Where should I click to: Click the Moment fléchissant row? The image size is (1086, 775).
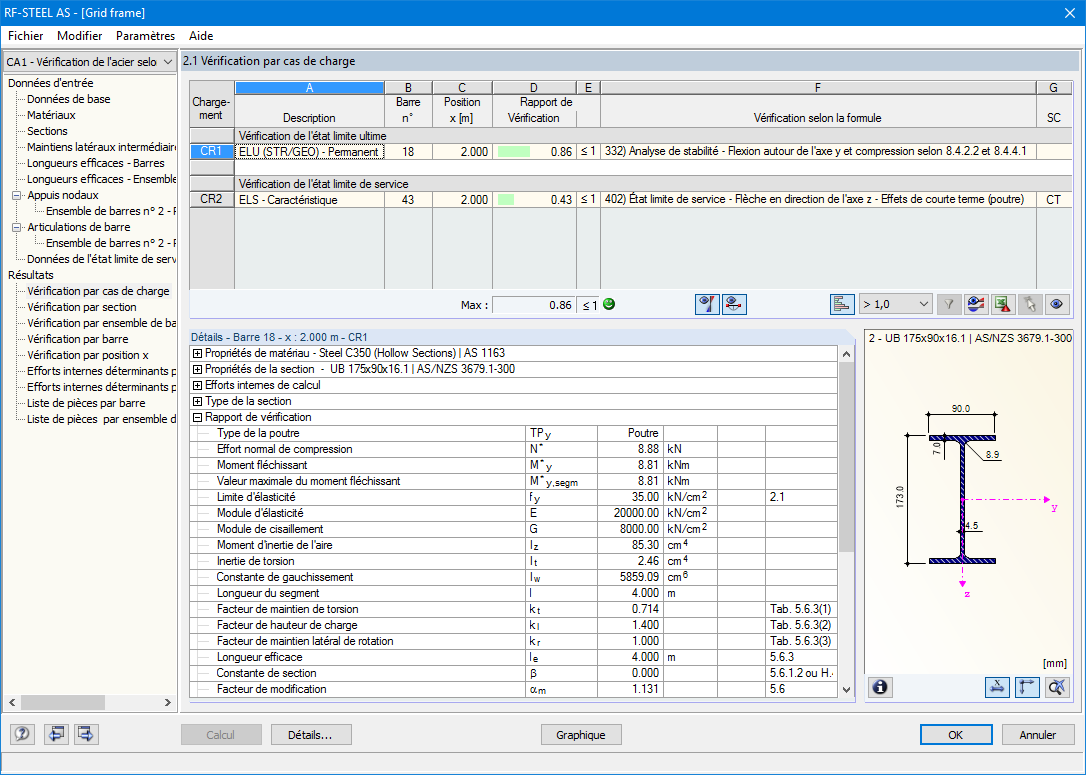click(513, 465)
